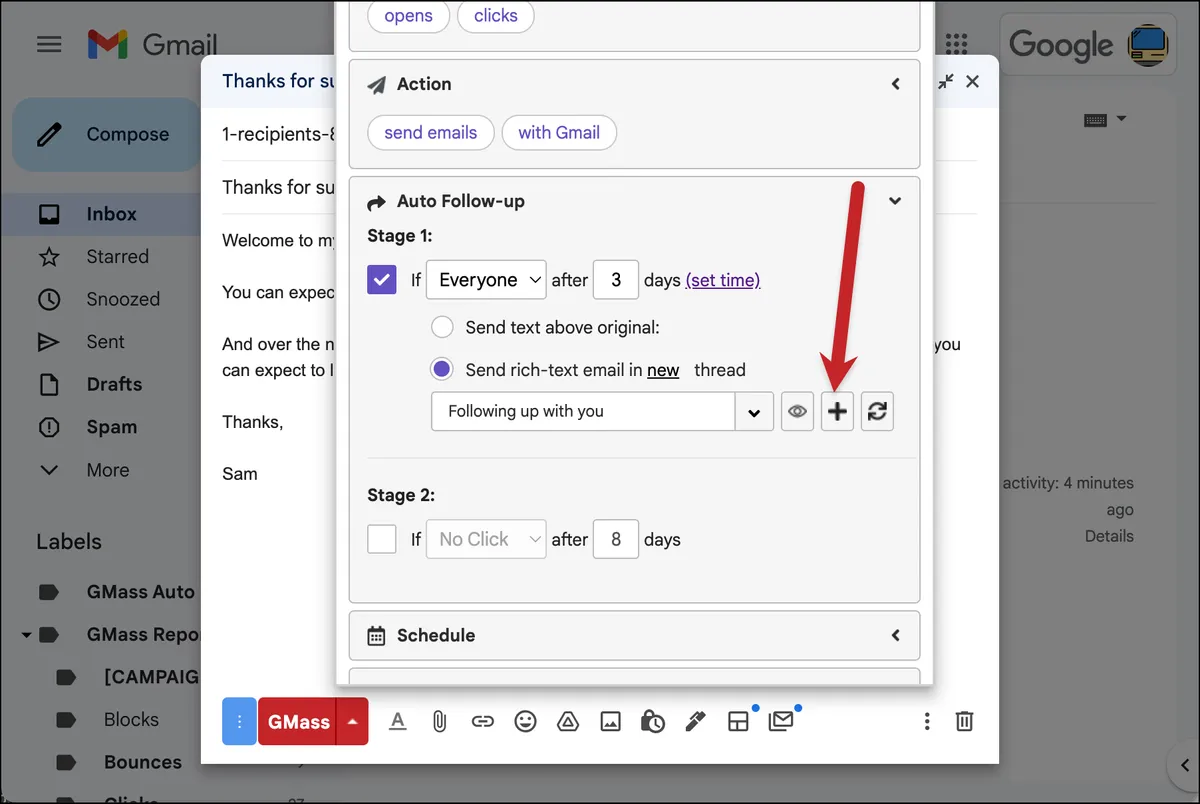1200x804 pixels.
Task: Edit the Stage 1 days field
Action: coord(616,280)
